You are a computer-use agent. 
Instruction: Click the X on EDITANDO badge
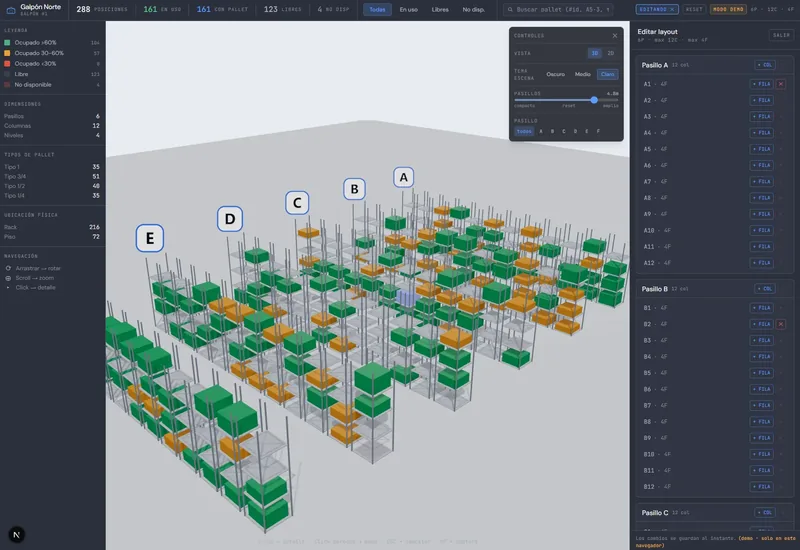pos(672,10)
